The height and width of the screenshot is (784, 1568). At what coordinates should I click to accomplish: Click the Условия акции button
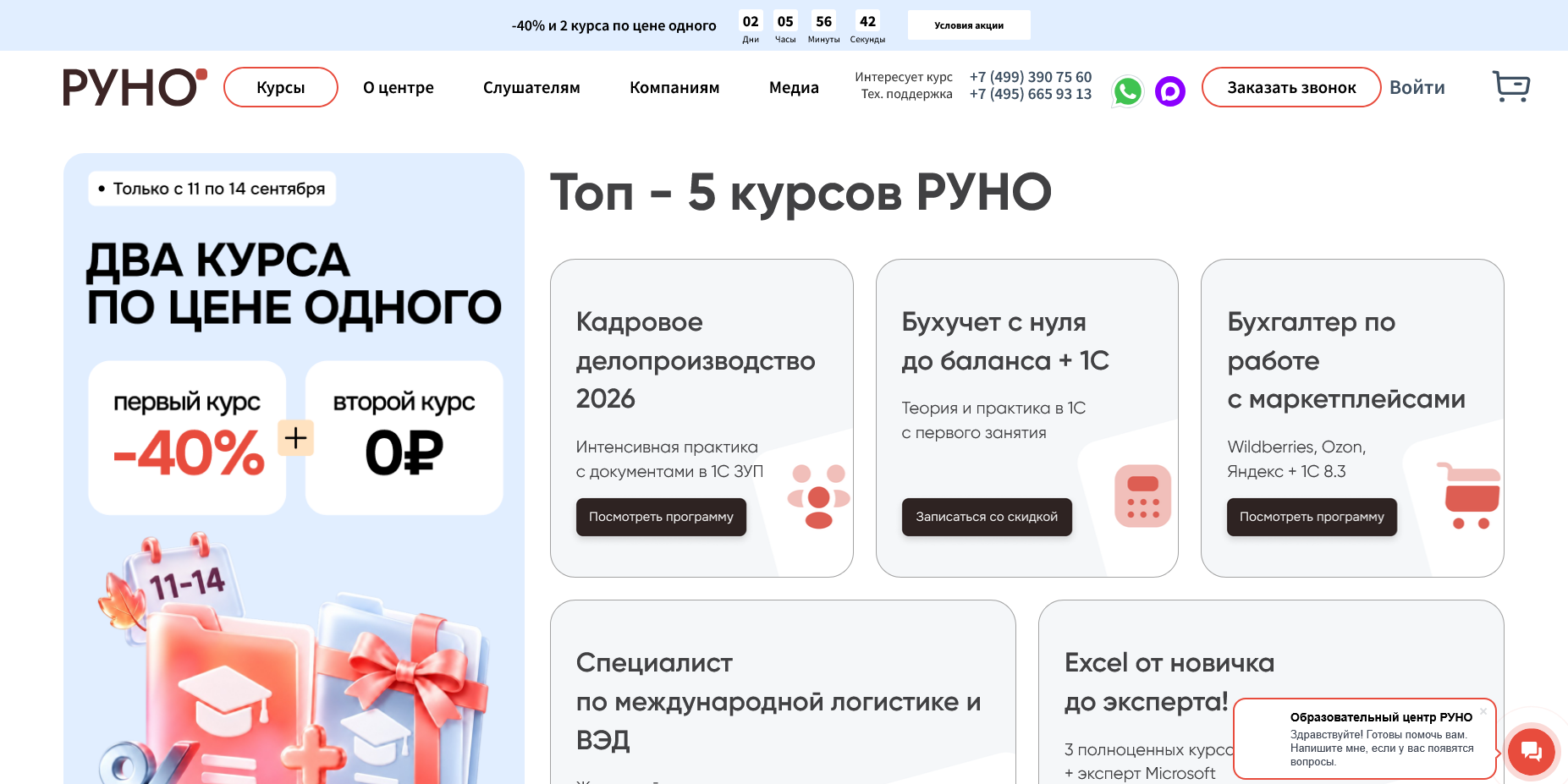click(969, 25)
